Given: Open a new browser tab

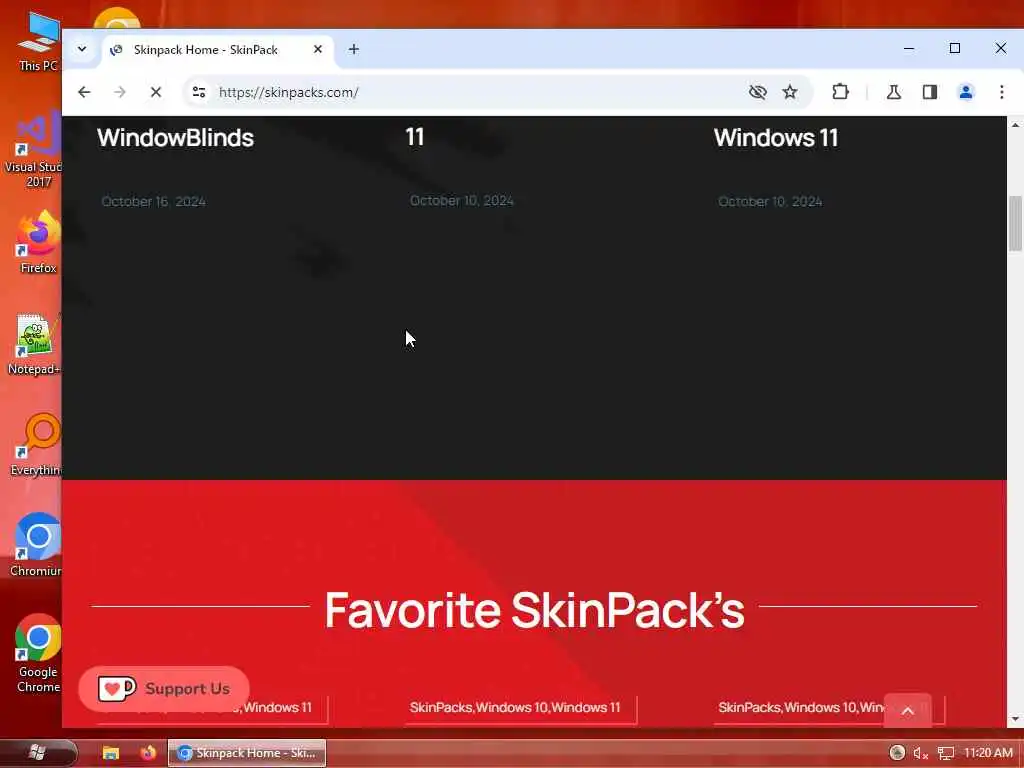Looking at the screenshot, I should (x=353, y=49).
